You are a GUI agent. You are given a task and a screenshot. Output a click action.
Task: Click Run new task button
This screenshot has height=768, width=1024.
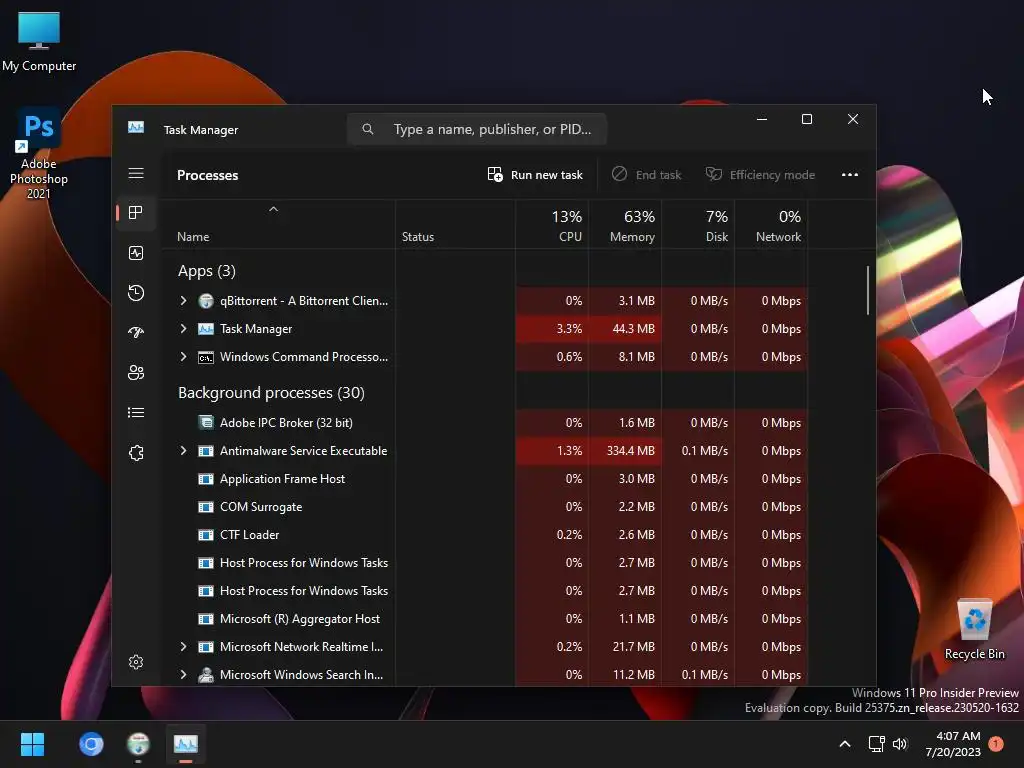(x=535, y=174)
